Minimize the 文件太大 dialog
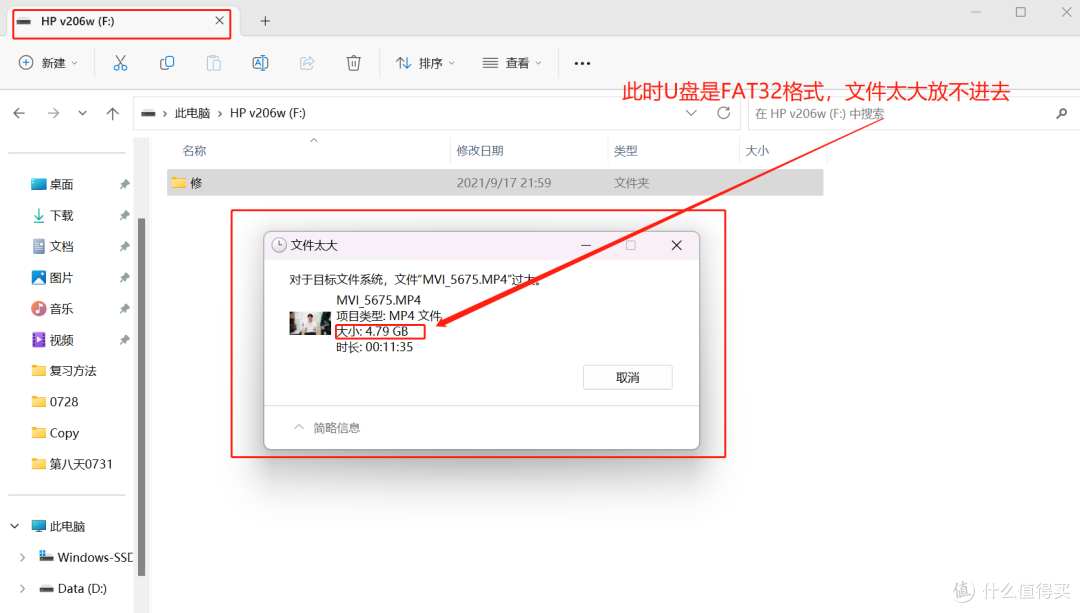This screenshot has height=613, width=1080. tap(585, 245)
